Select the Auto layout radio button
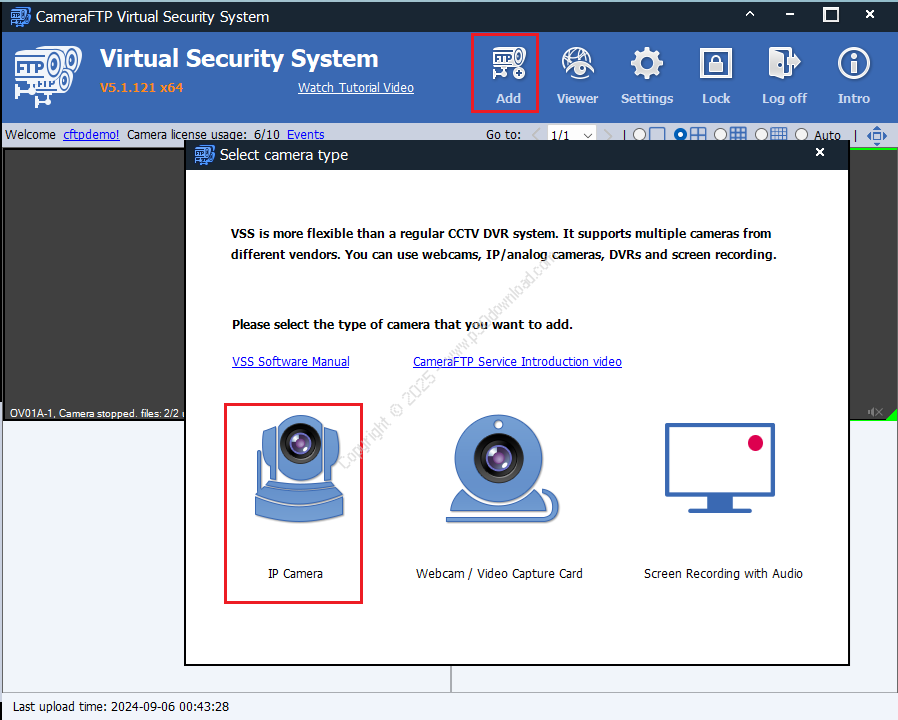 tap(802, 135)
